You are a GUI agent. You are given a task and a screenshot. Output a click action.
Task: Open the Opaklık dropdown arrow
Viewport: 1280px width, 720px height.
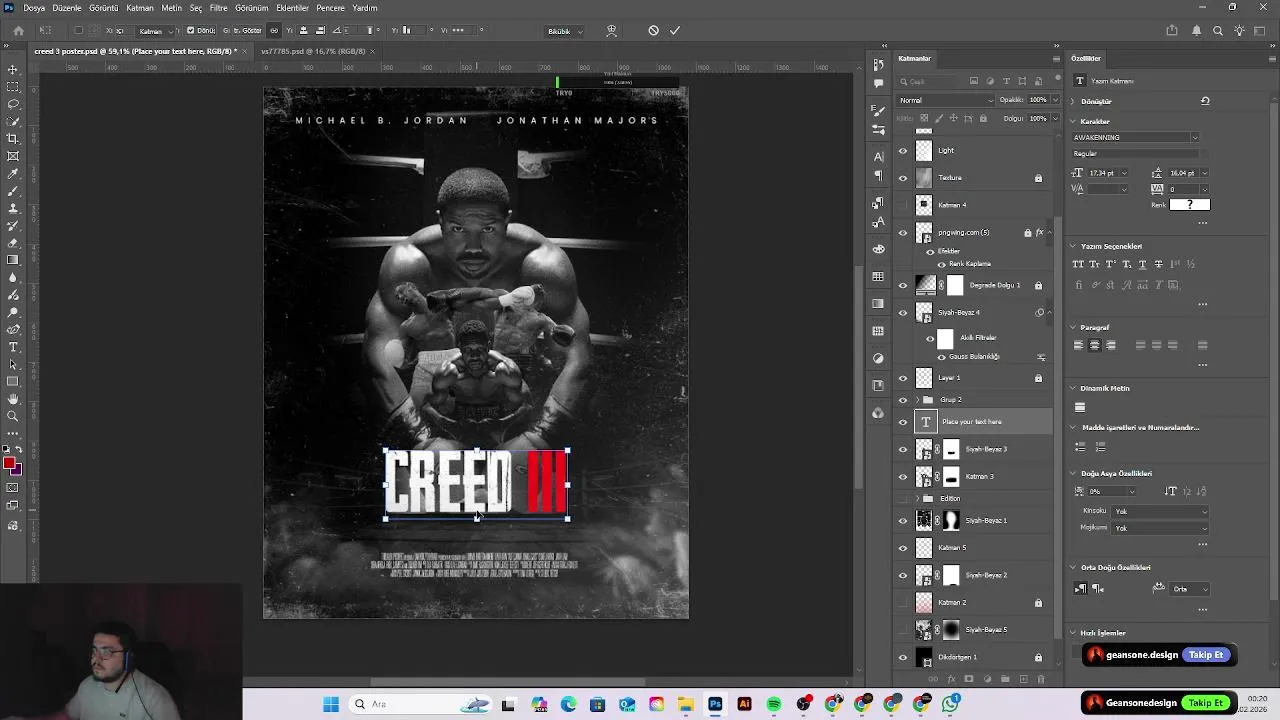tap(1054, 100)
